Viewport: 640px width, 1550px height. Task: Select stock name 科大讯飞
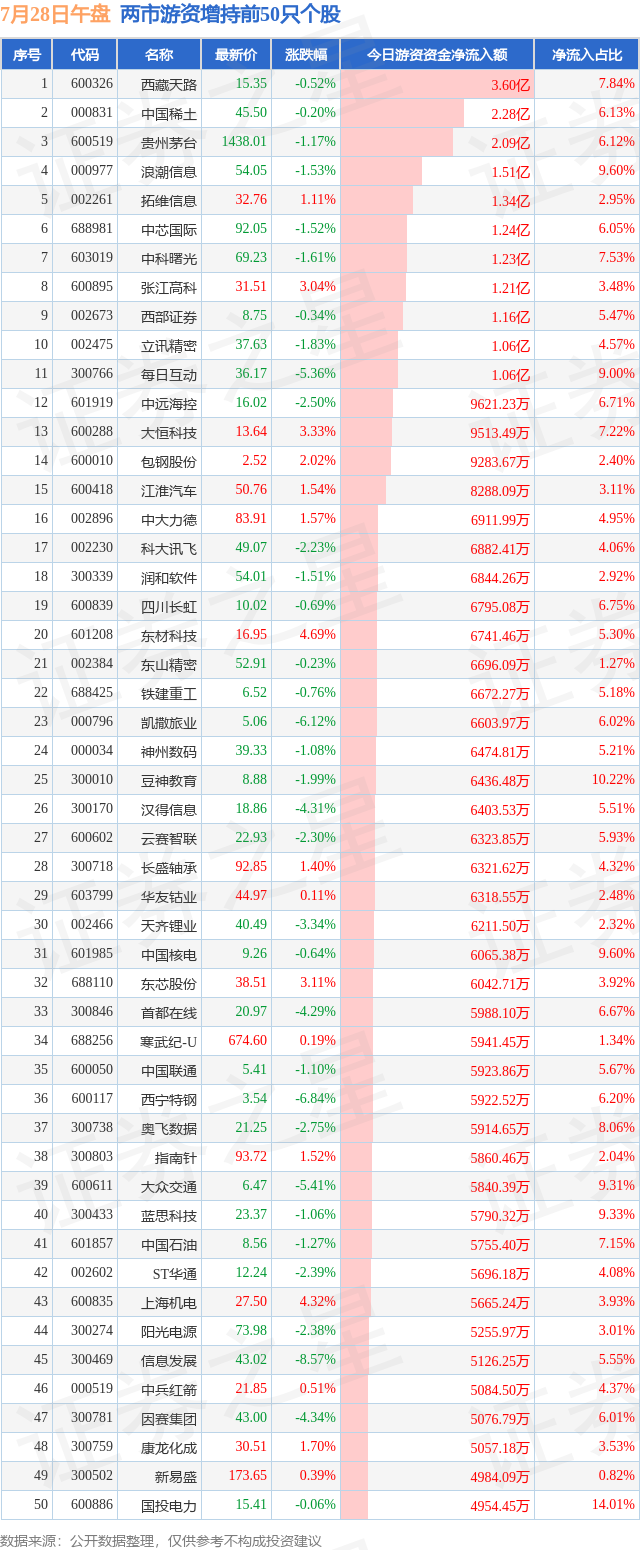click(x=169, y=549)
